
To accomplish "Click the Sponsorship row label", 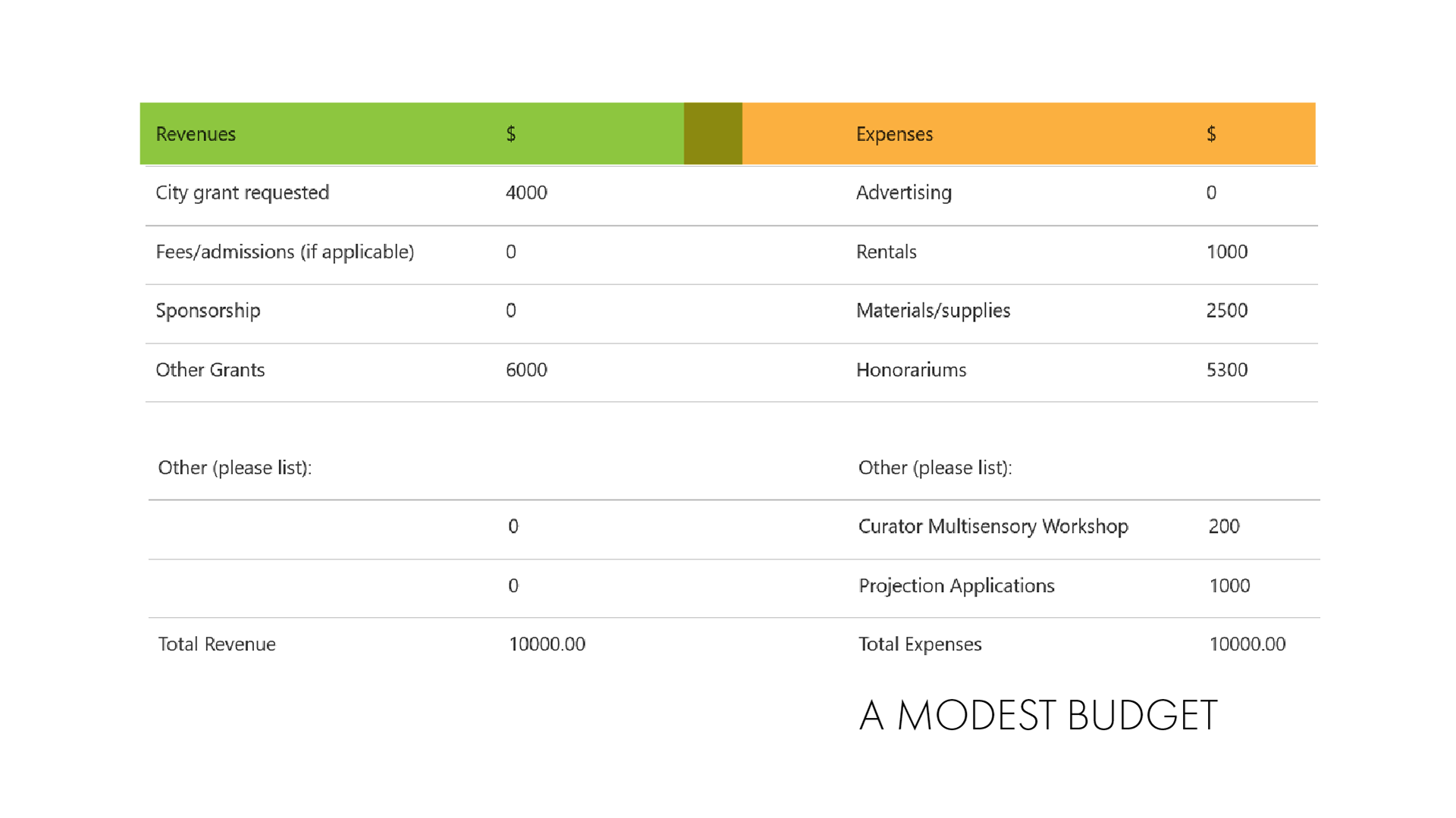I will coord(208,311).
